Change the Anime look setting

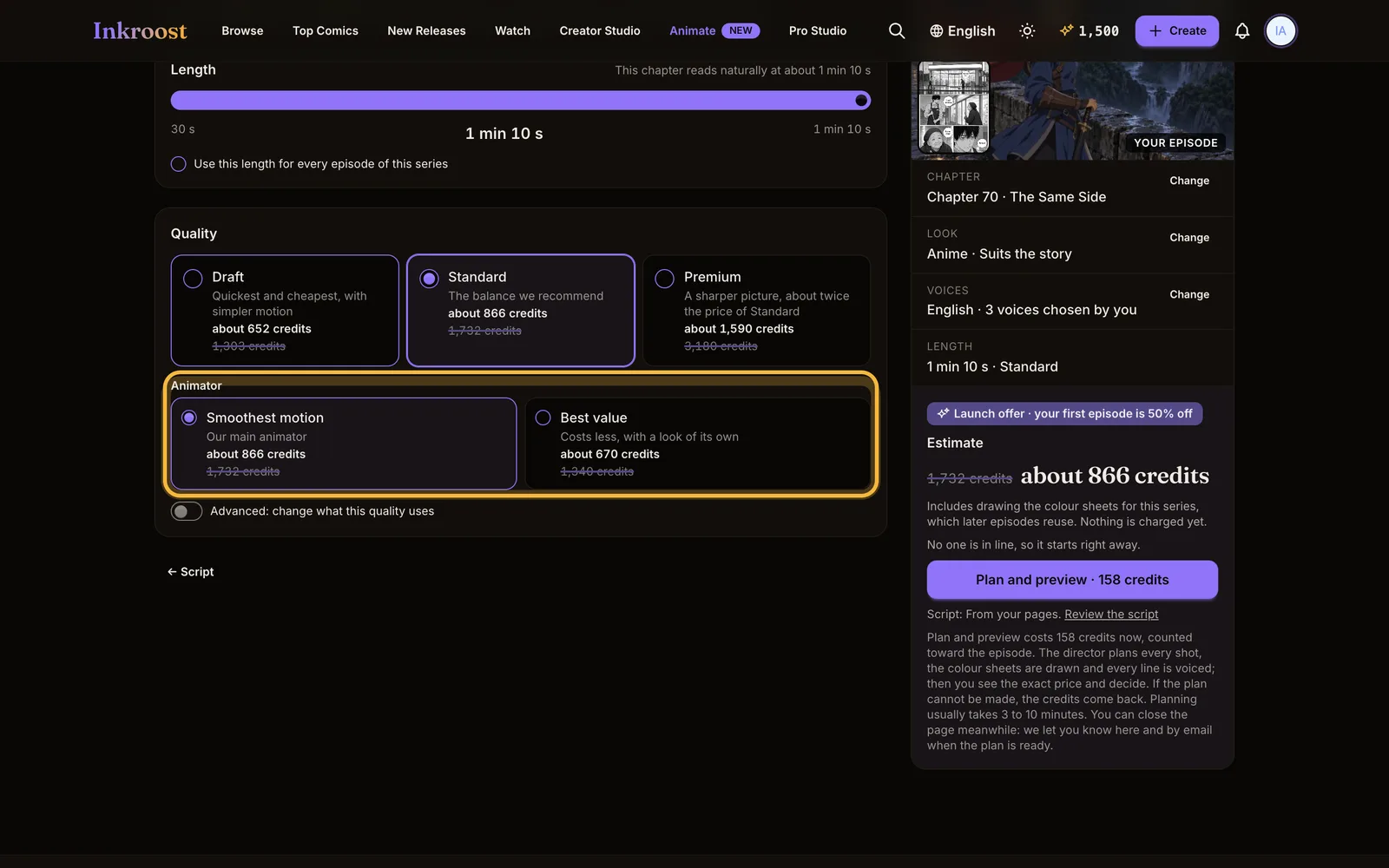[1189, 237]
